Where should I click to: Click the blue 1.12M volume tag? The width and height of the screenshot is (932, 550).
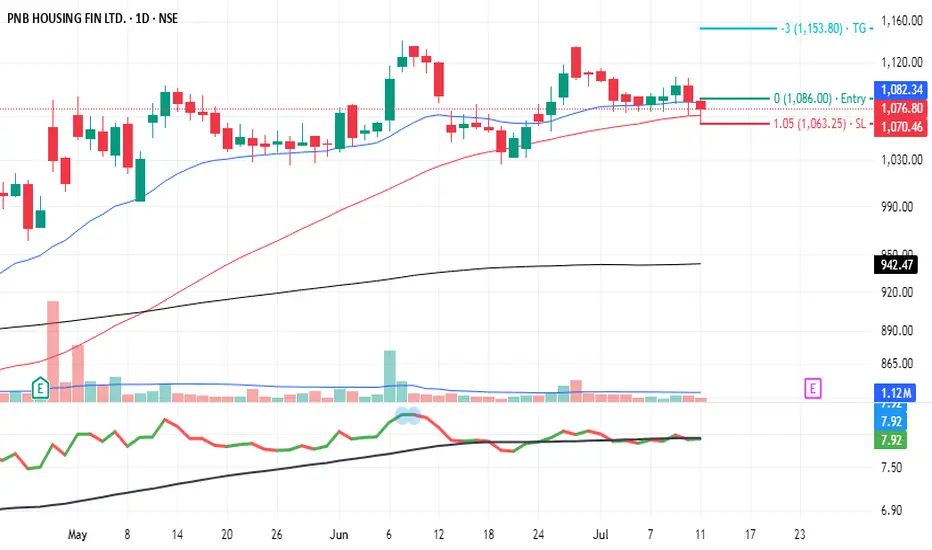click(x=895, y=393)
